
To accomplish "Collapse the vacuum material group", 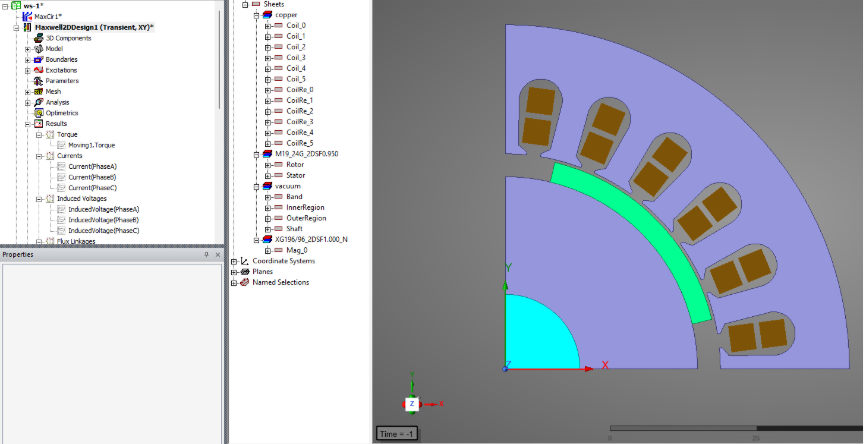I will click(x=255, y=186).
